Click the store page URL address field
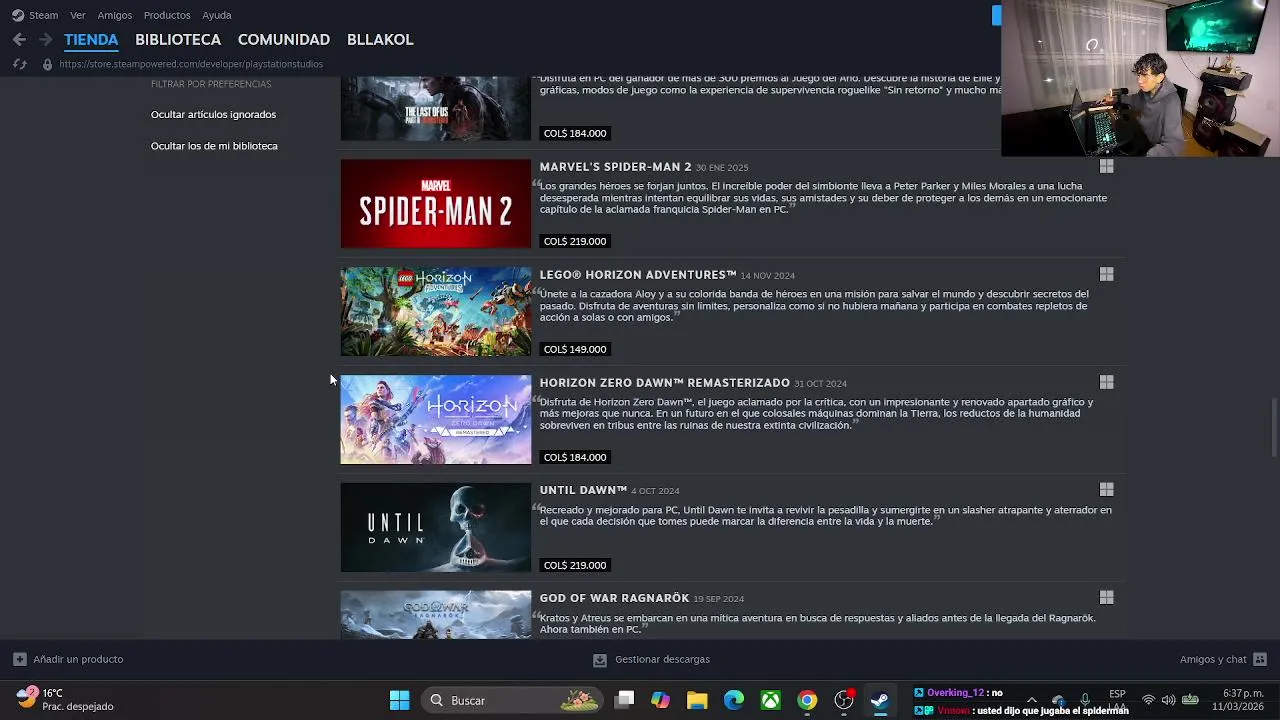The height and width of the screenshot is (720, 1280). click(191, 64)
